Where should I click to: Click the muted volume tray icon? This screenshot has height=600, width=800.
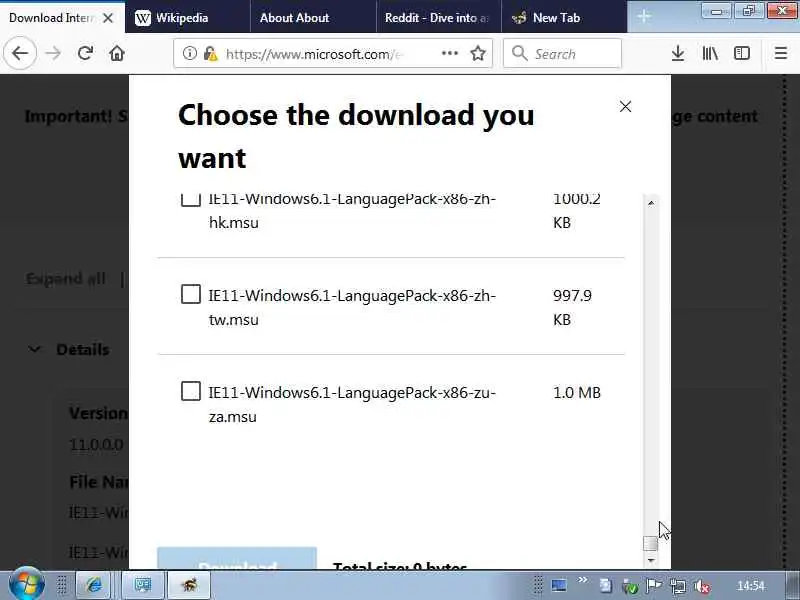703,586
